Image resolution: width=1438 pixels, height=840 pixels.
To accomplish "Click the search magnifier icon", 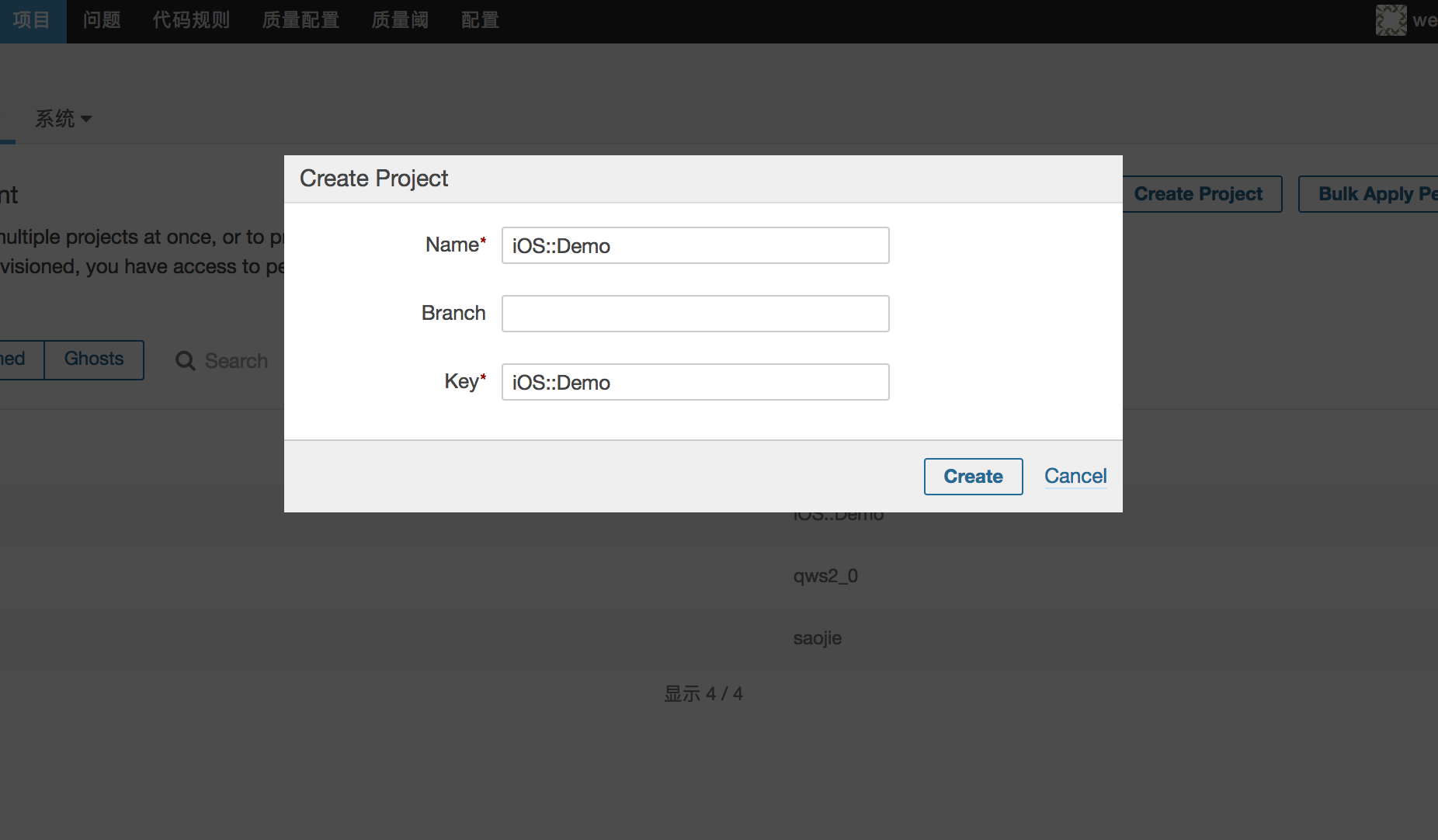I will point(185,361).
